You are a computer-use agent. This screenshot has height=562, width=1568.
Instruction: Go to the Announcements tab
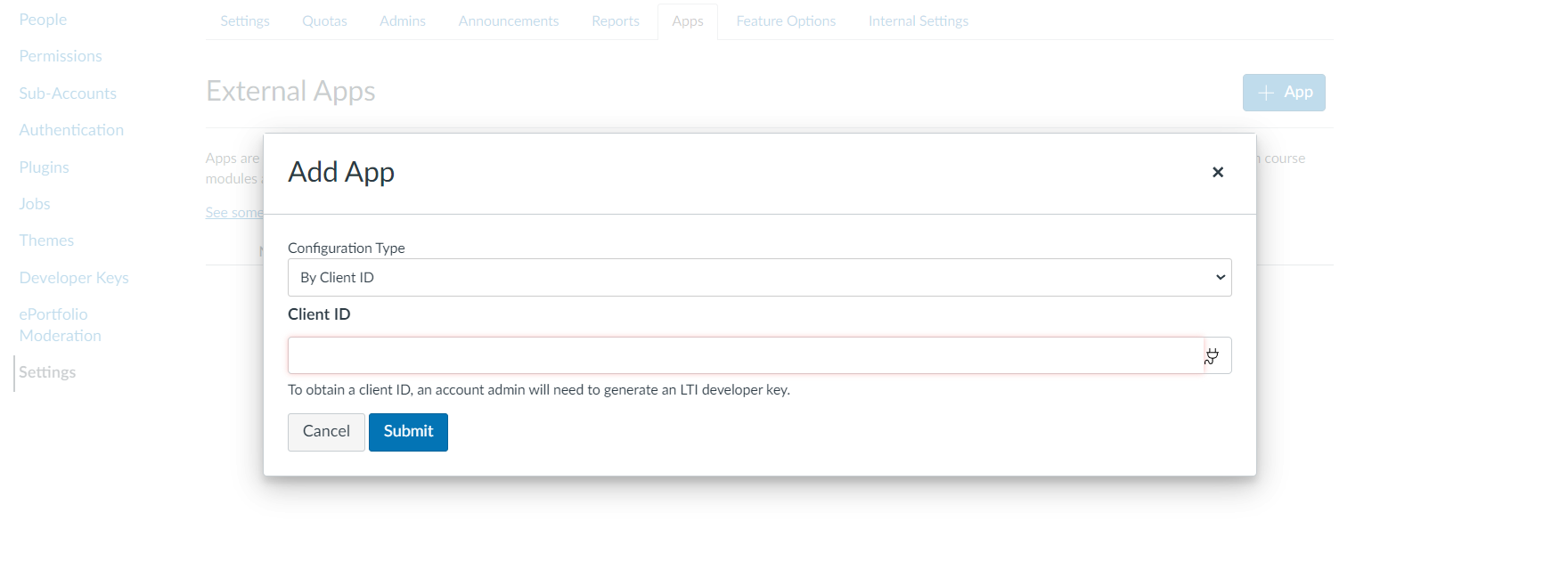click(508, 21)
